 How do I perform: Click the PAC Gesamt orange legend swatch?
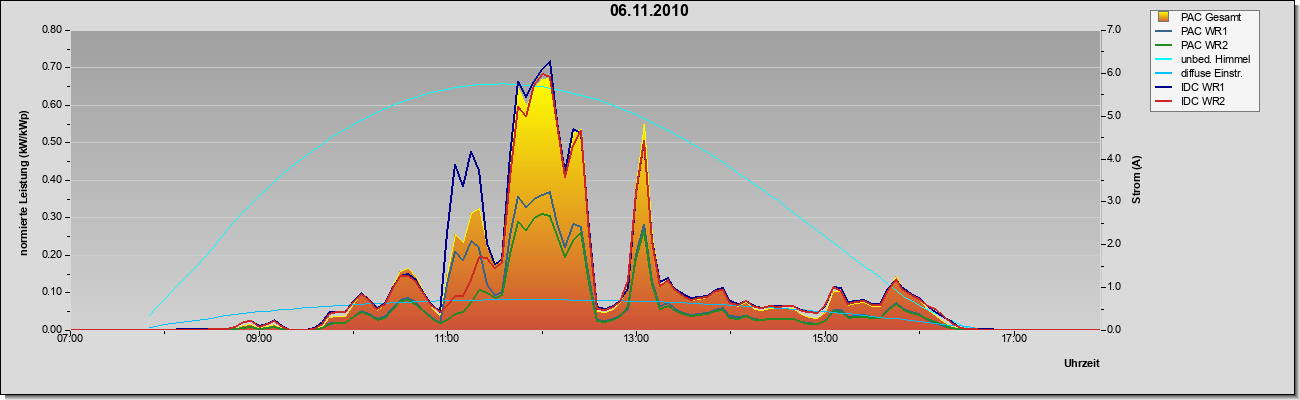pyautogui.click(x=1163, y=17)
